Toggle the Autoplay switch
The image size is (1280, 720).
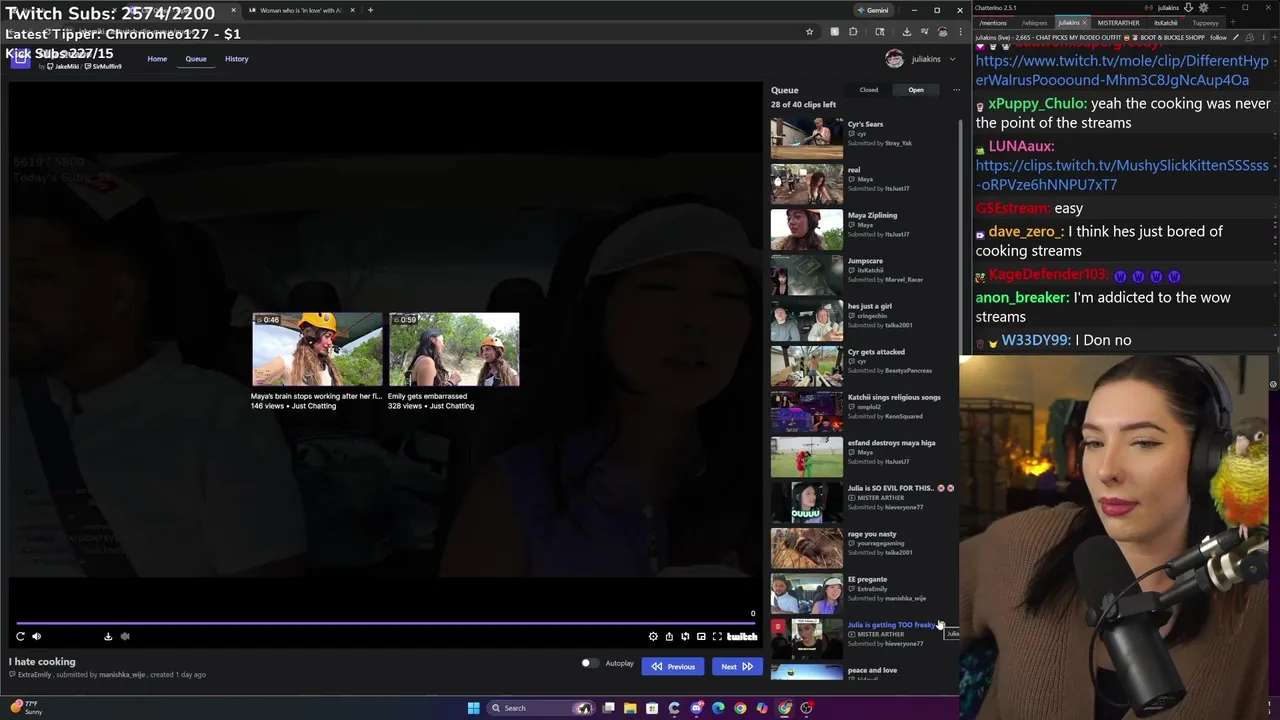(589, 663)
